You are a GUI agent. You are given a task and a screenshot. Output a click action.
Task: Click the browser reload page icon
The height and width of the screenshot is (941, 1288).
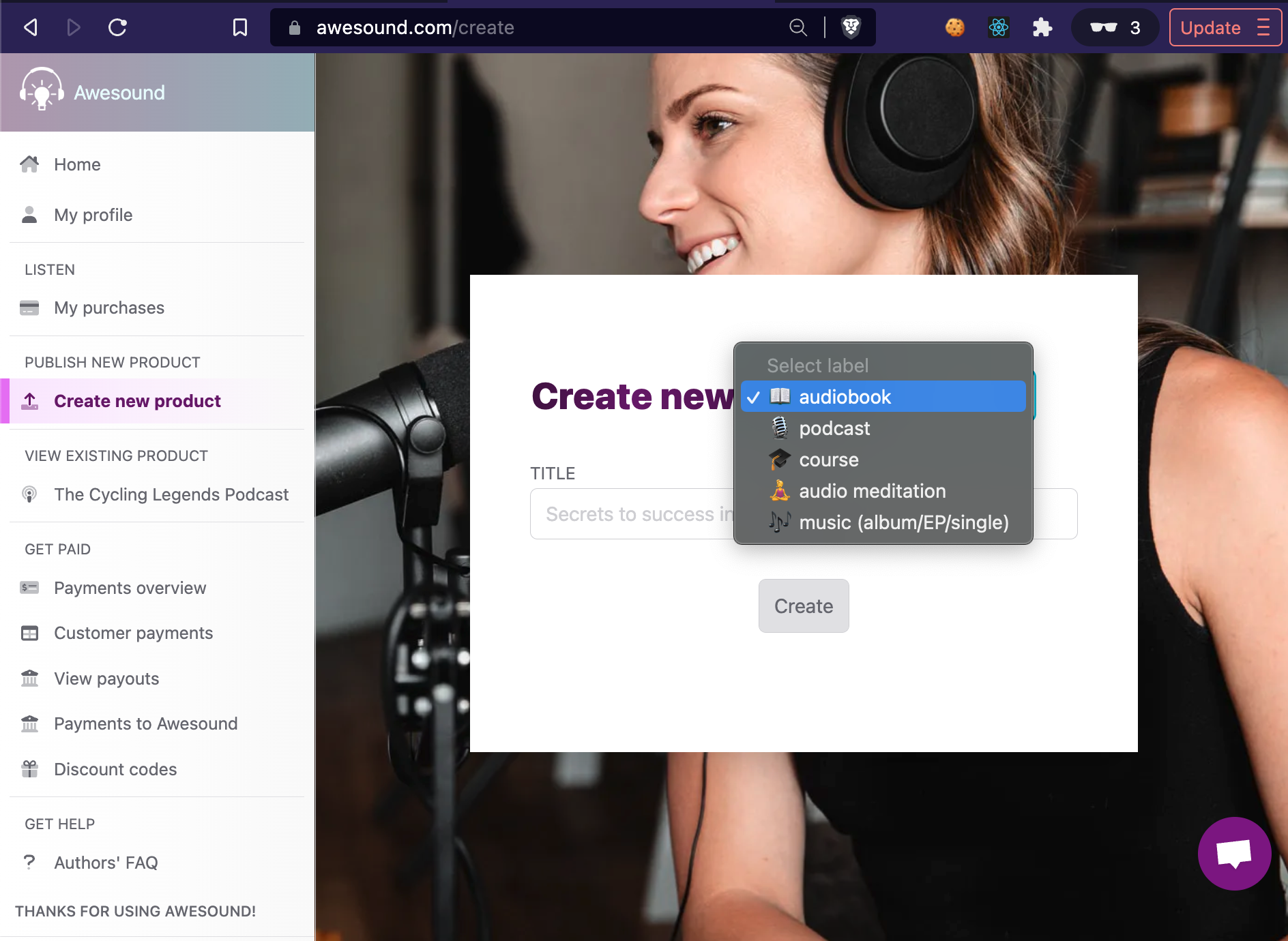click(x=117, y=27)
